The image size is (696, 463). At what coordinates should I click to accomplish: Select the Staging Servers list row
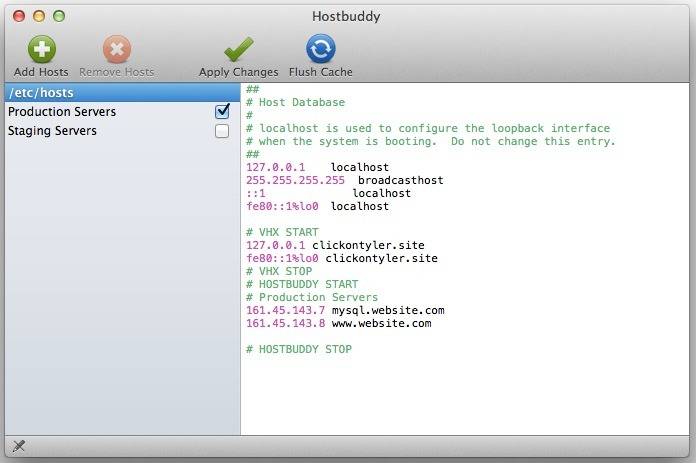click(x=123, y=131)
